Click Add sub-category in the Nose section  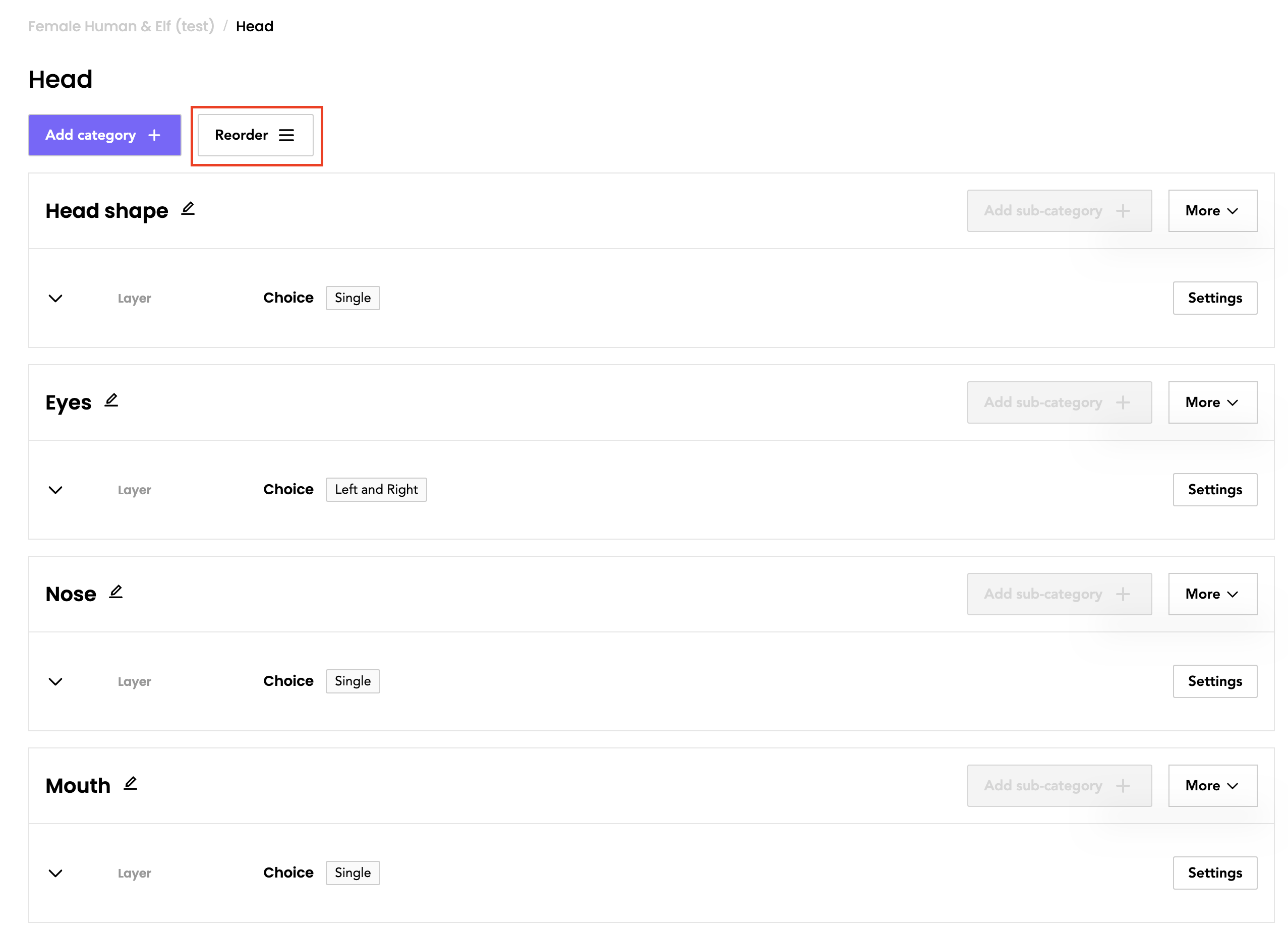point(1059,594)
